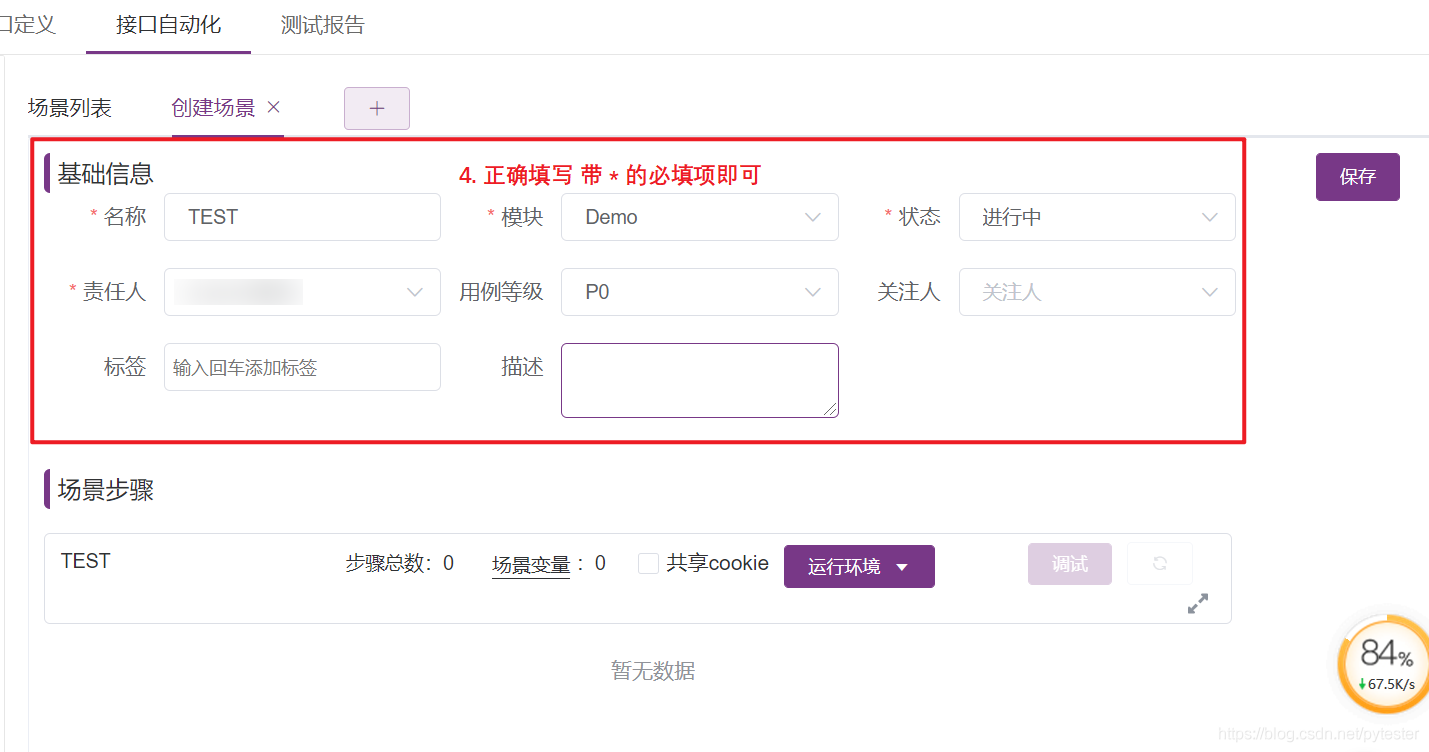Click the refresh icon beside 调试 button
The width and height of the screenshot is (1429, 752).
click(x=1159, y=564)
